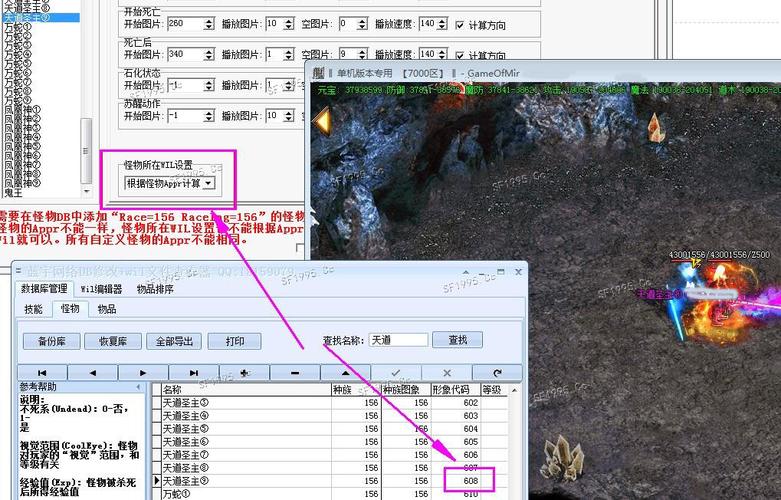The height and width of the screenshot is (500, 781).
Task: Collapse the 参考帮助 help panel arrow
Action: coord(138,387)
